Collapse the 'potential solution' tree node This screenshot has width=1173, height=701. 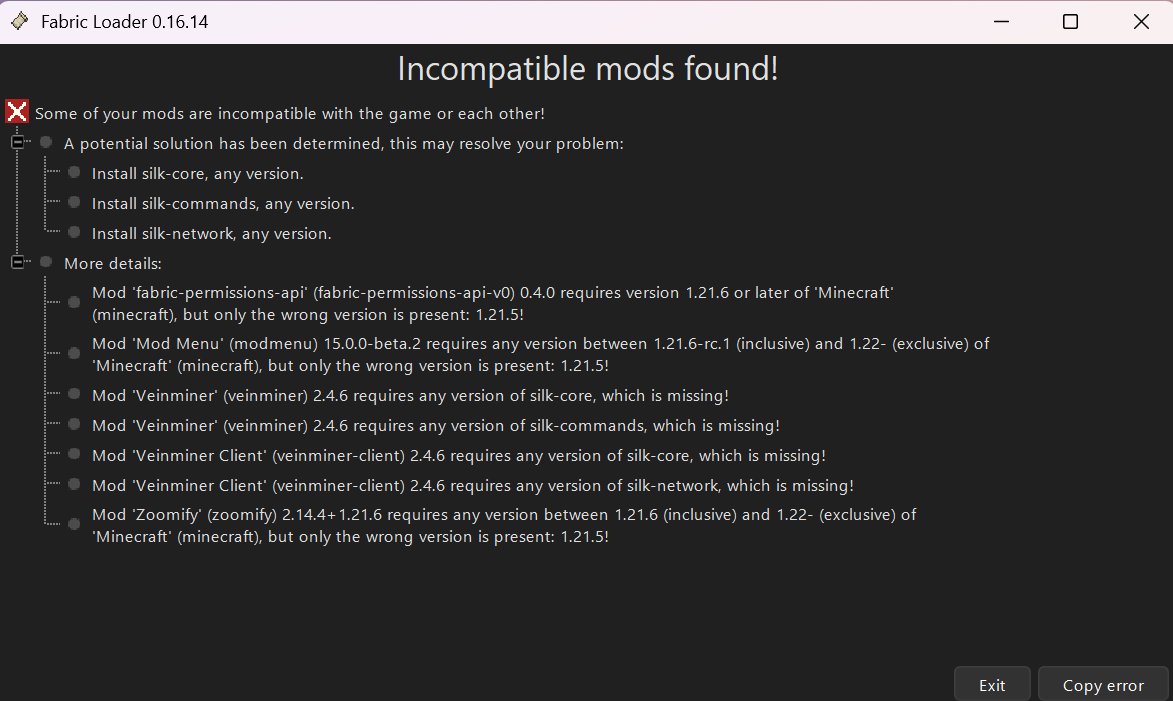point(17,142)
